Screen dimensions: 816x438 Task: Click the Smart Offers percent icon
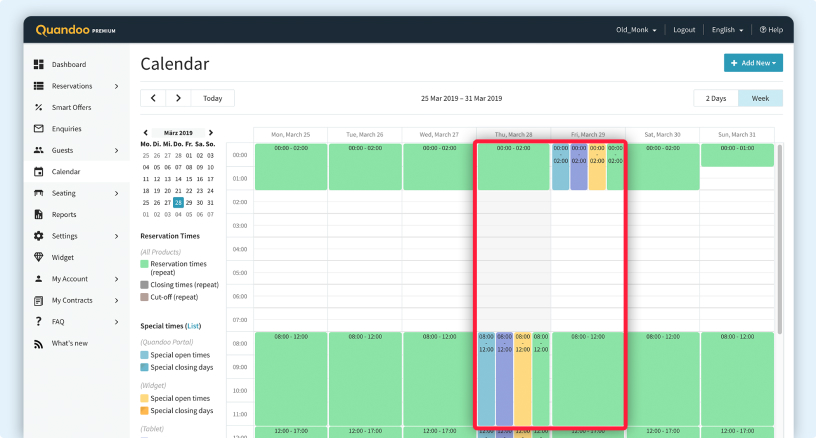click(x=39, y=107)
